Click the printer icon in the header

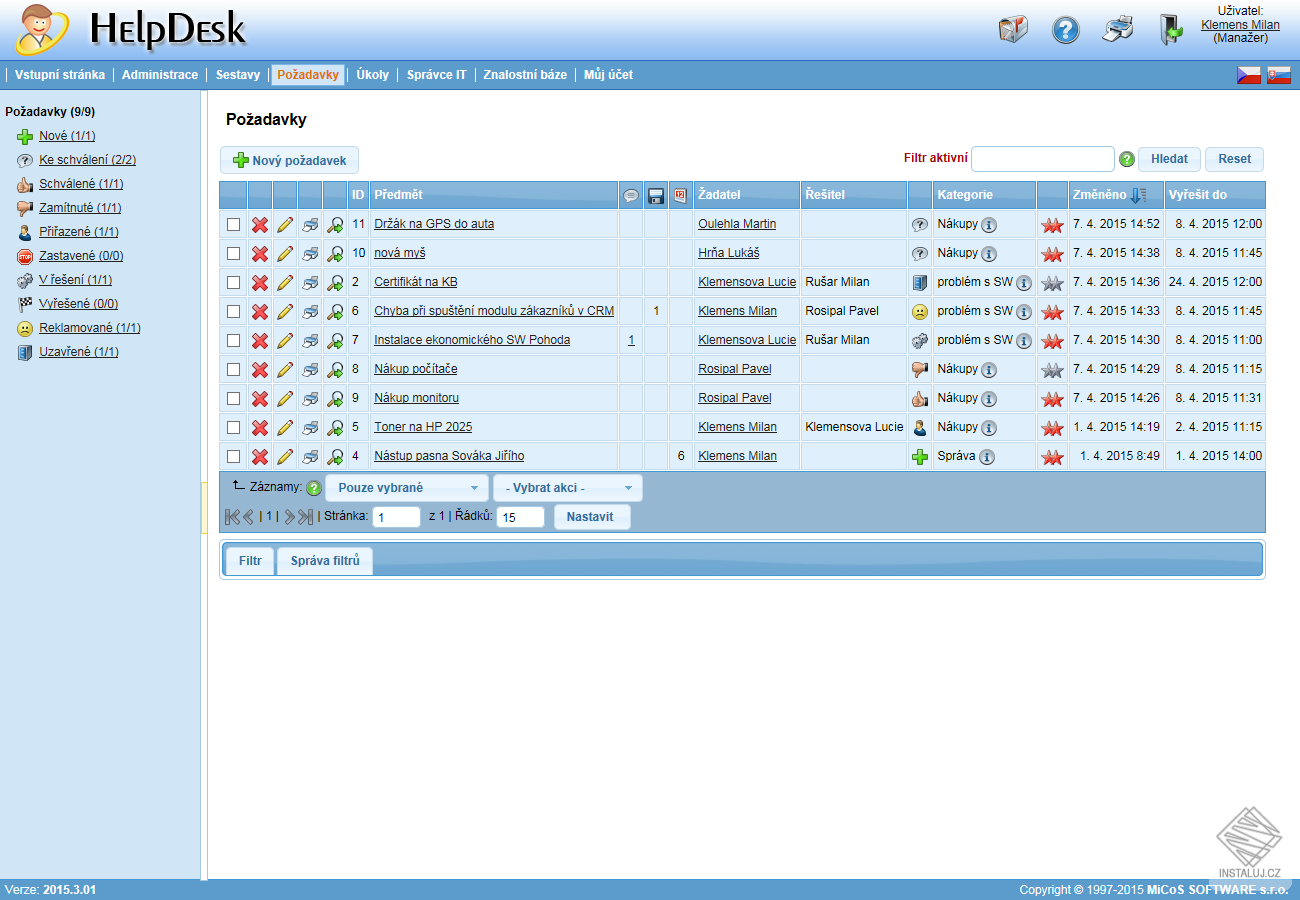click(1118, 30)
